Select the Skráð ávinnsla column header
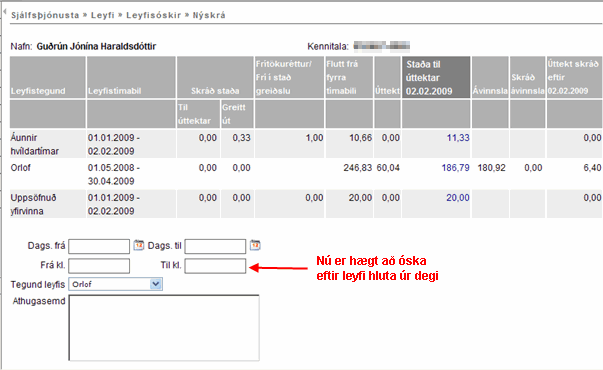603x370 pixels. pyautogui.click(x=528, y=77)
